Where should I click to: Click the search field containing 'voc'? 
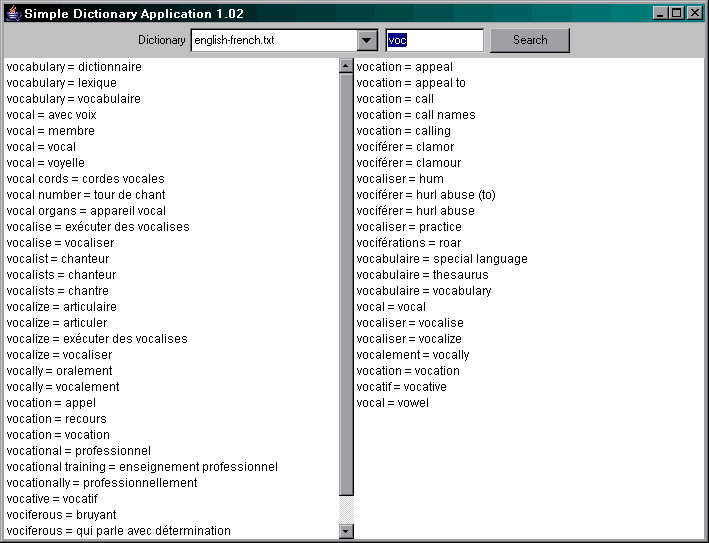point(435,40)
